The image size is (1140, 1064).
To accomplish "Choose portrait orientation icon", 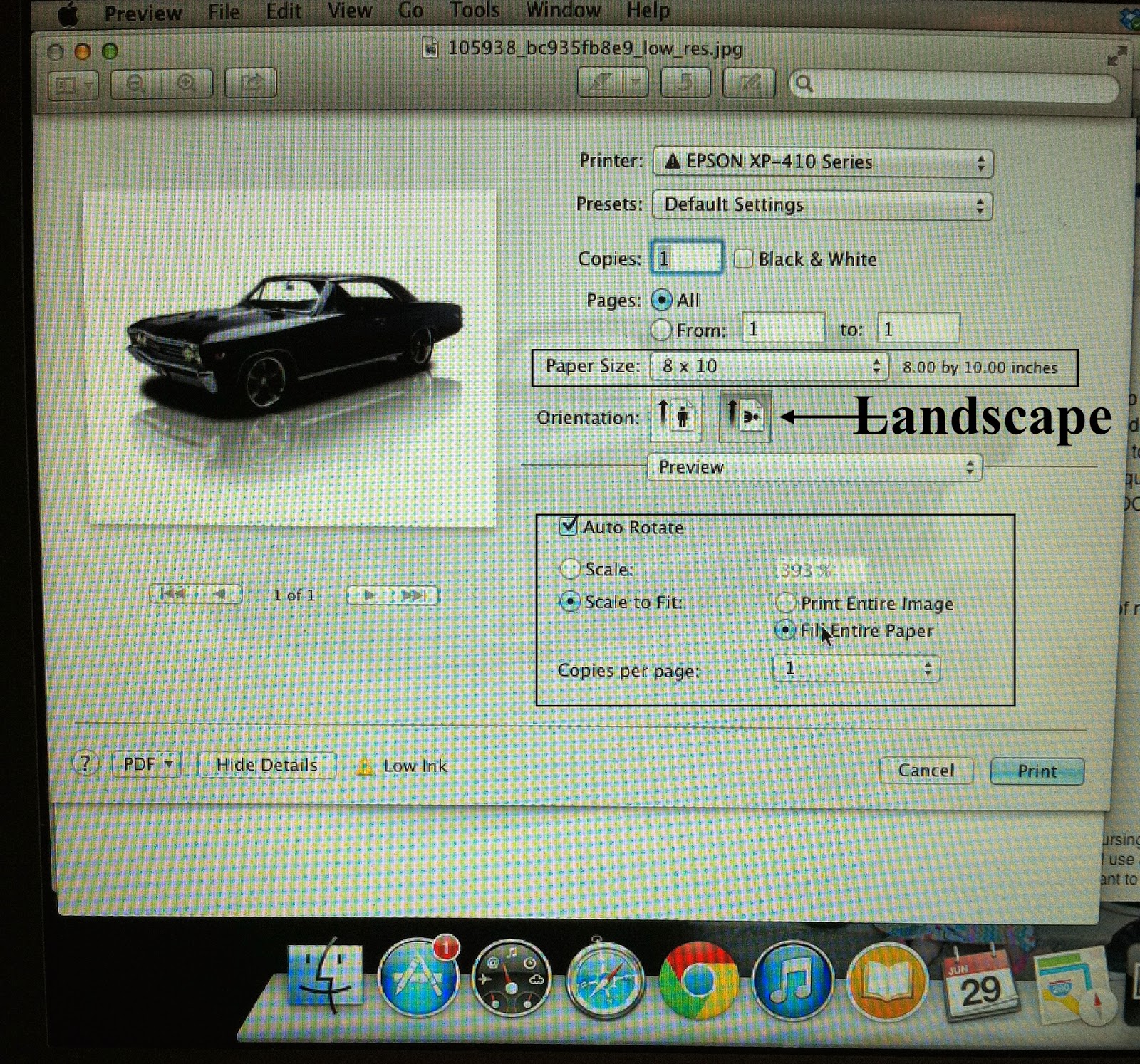I will (x=675, y=416).
